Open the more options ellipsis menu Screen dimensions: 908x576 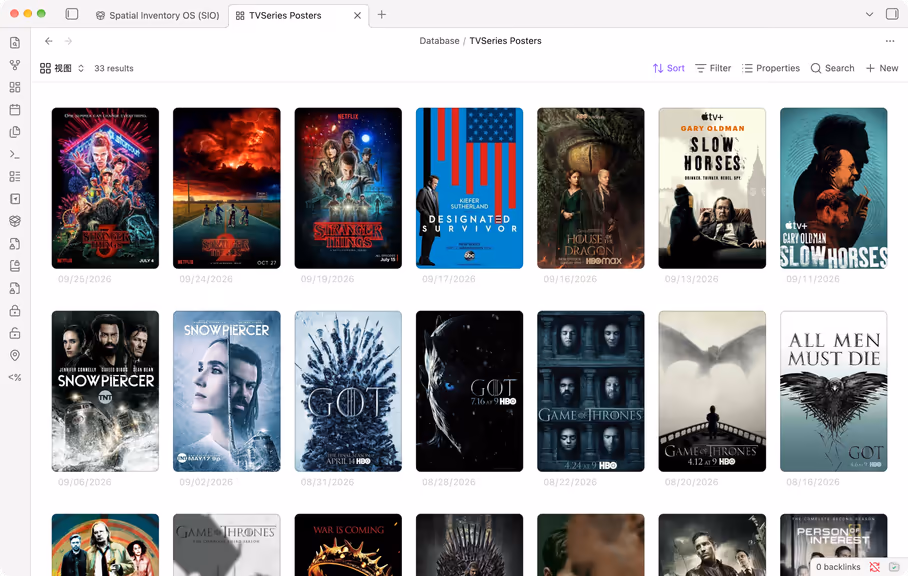pyautogui.click(x=890, y=41)
